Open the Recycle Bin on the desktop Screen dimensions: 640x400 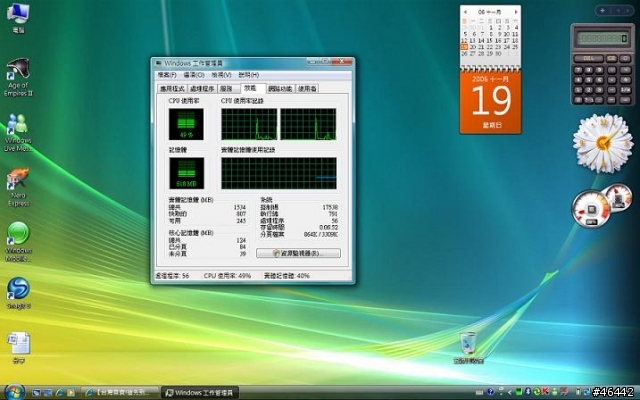(x=468, y=347)
